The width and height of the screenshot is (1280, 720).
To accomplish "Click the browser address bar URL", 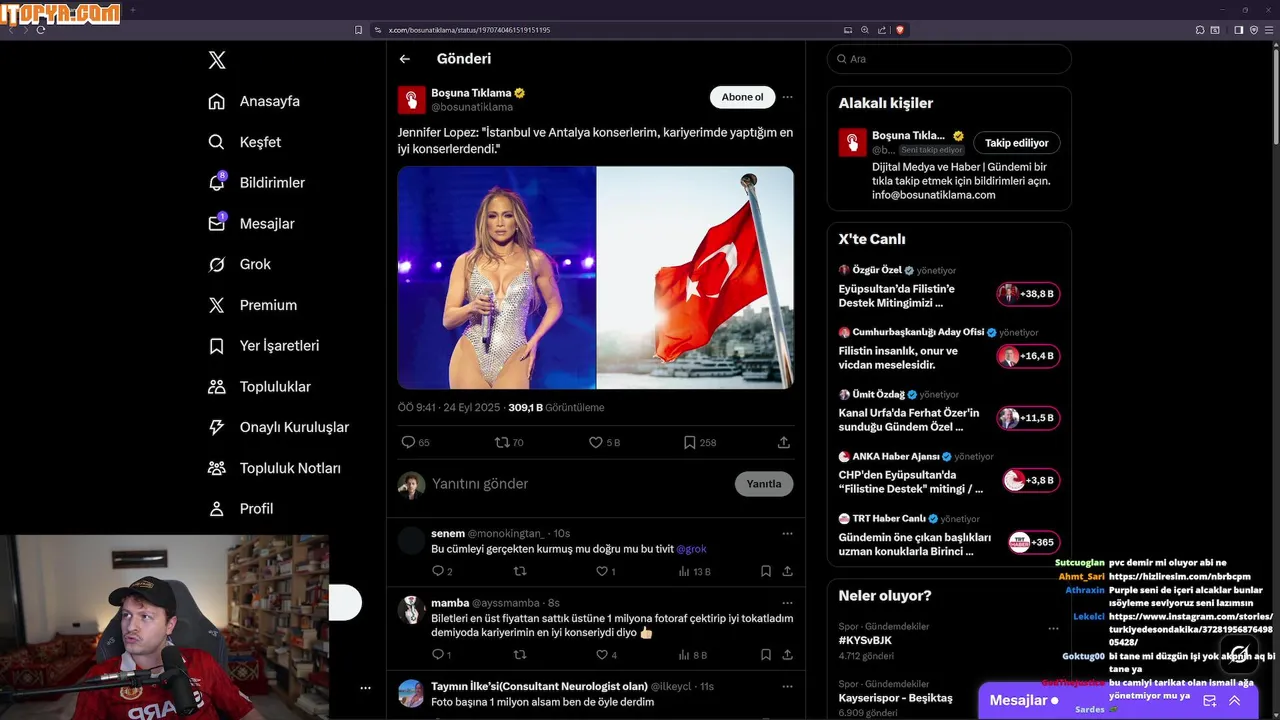I will click(x=470, y=30).
